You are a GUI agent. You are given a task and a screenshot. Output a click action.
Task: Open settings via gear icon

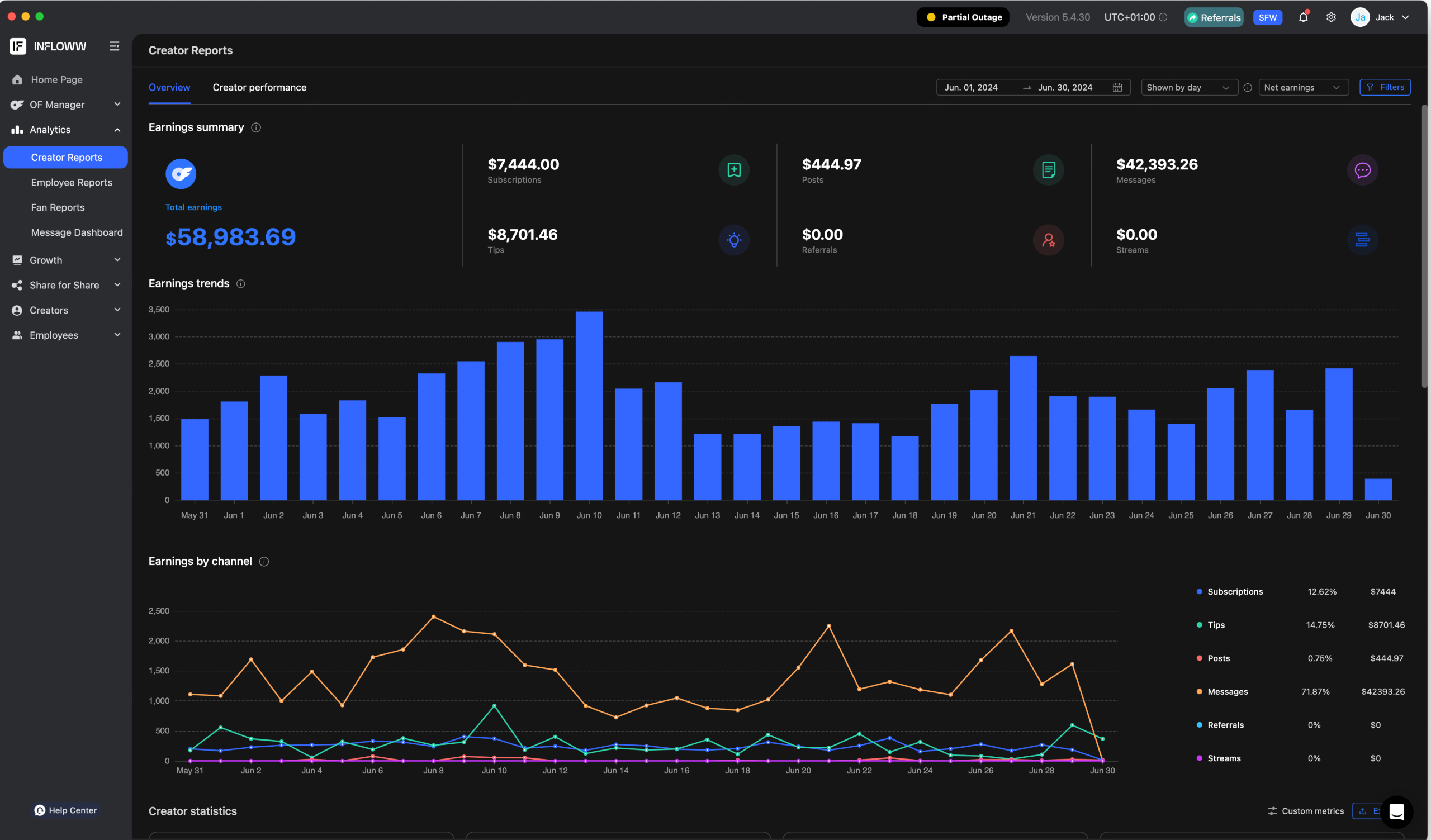coord(1330,17)
